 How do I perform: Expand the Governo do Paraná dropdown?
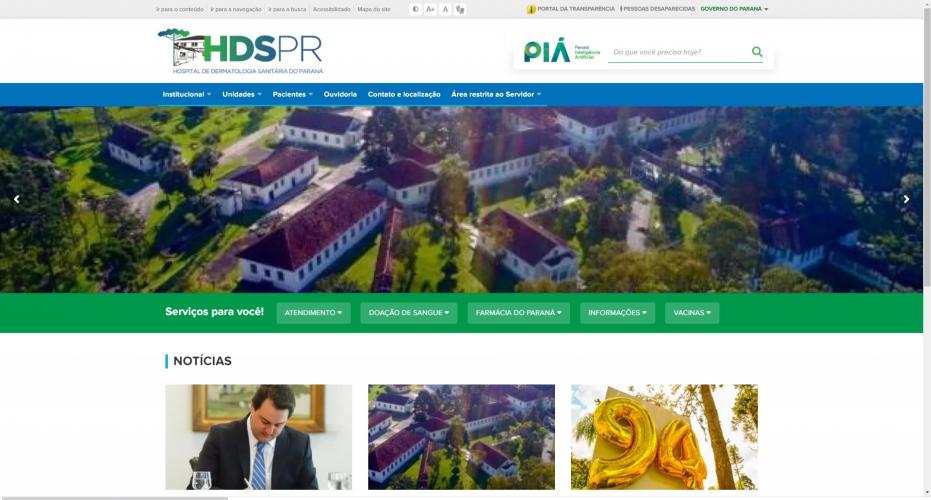click(x=734, y=10)
